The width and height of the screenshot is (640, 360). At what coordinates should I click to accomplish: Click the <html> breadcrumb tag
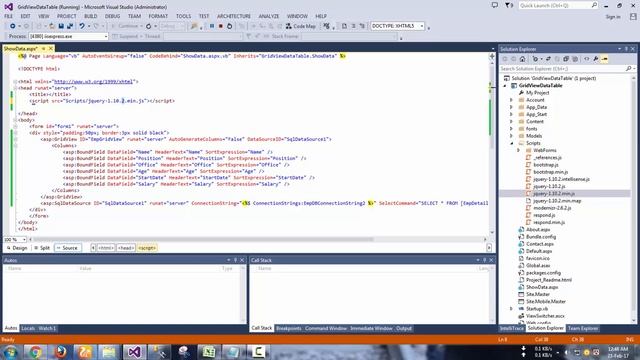pyautogui.click(x=106, y=248)
